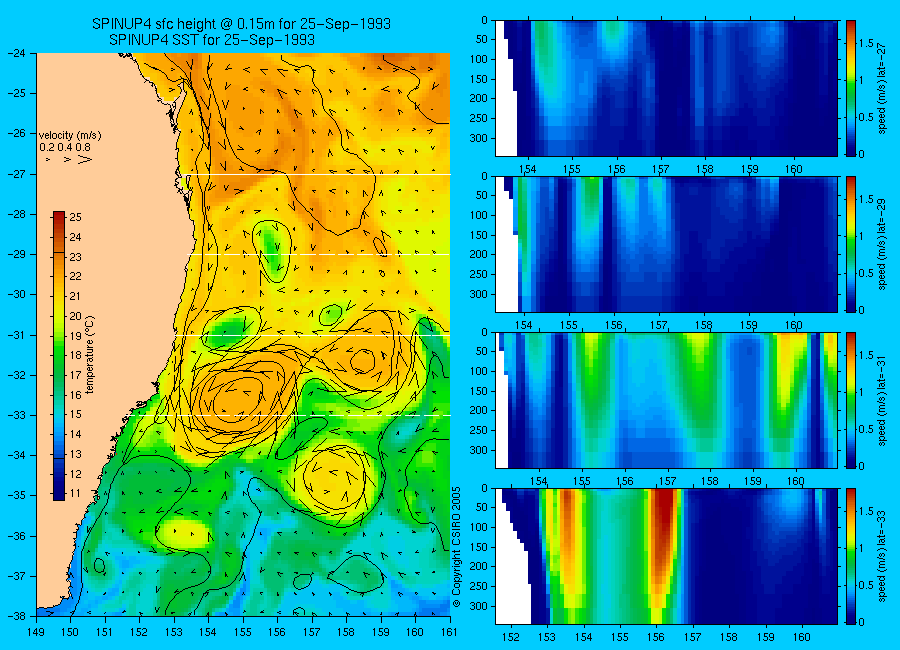The width and height of the screenshot is (900, 650).
Task: Select the "velocity (m/s)" legend label
Action: coord(70,136)
